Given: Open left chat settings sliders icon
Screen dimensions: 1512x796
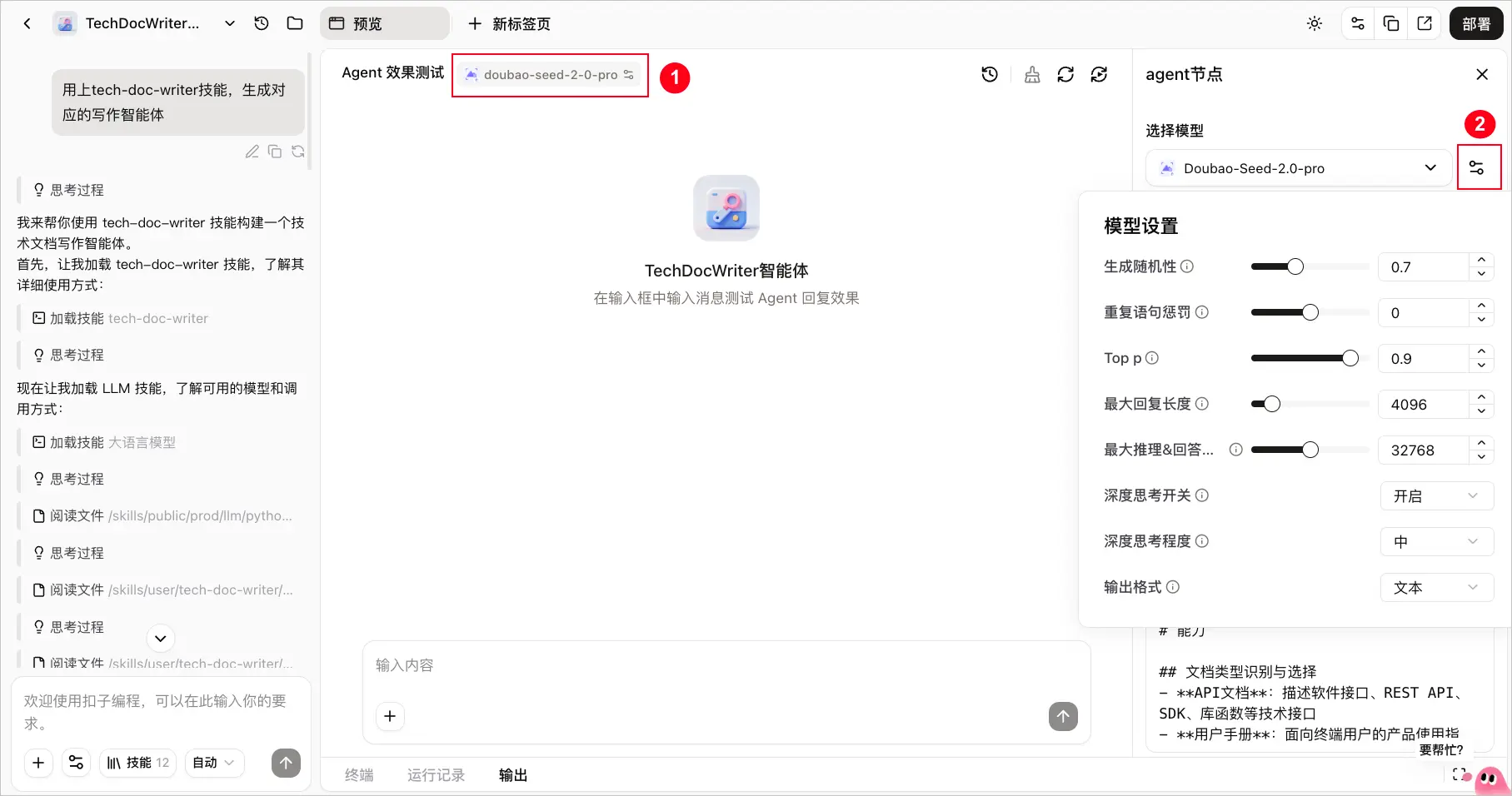Looking at the screenshot, I should (76, 763).
